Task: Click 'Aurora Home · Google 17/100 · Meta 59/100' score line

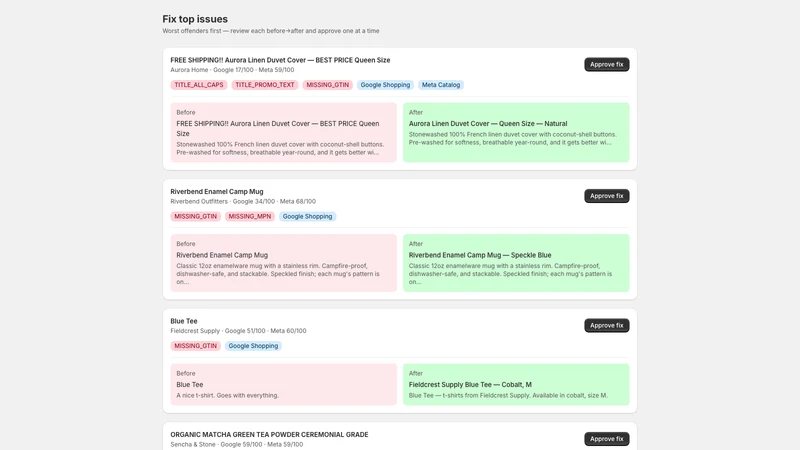Action: (232, 70)
